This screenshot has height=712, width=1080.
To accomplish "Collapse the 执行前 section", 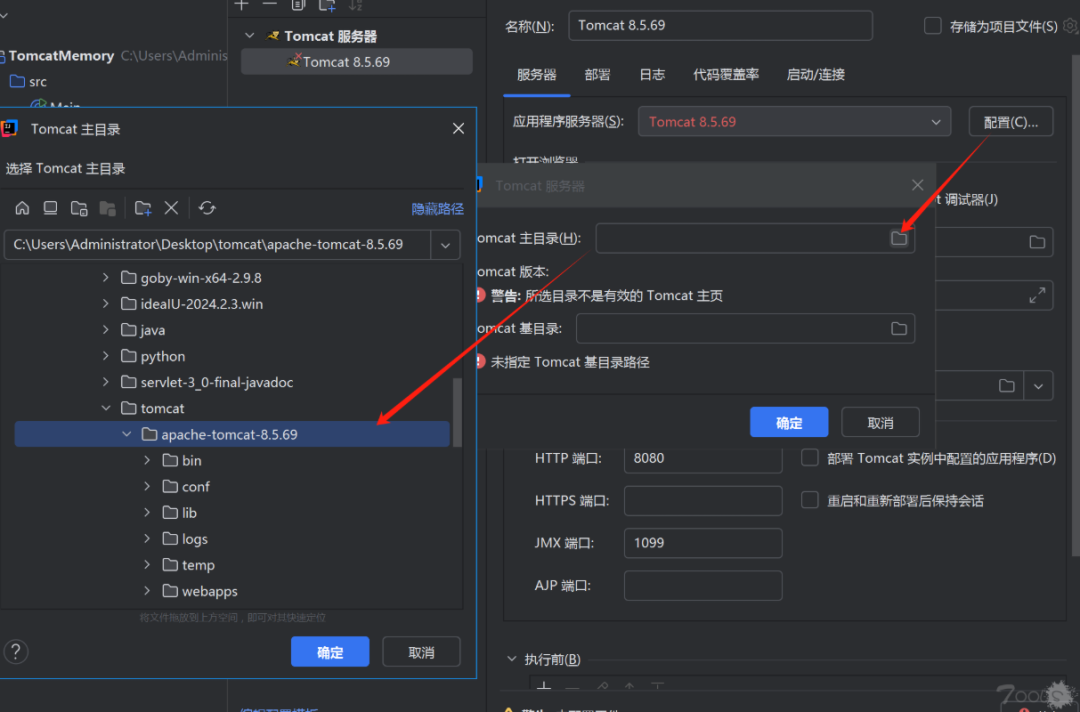I will [x=512, y=660].
